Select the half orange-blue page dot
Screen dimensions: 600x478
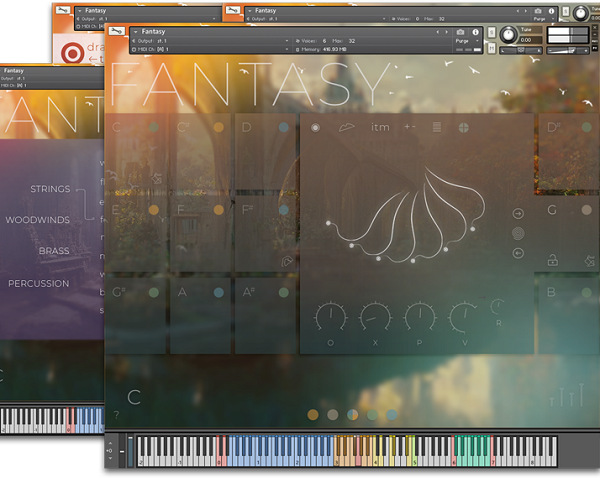click(352, 415)
